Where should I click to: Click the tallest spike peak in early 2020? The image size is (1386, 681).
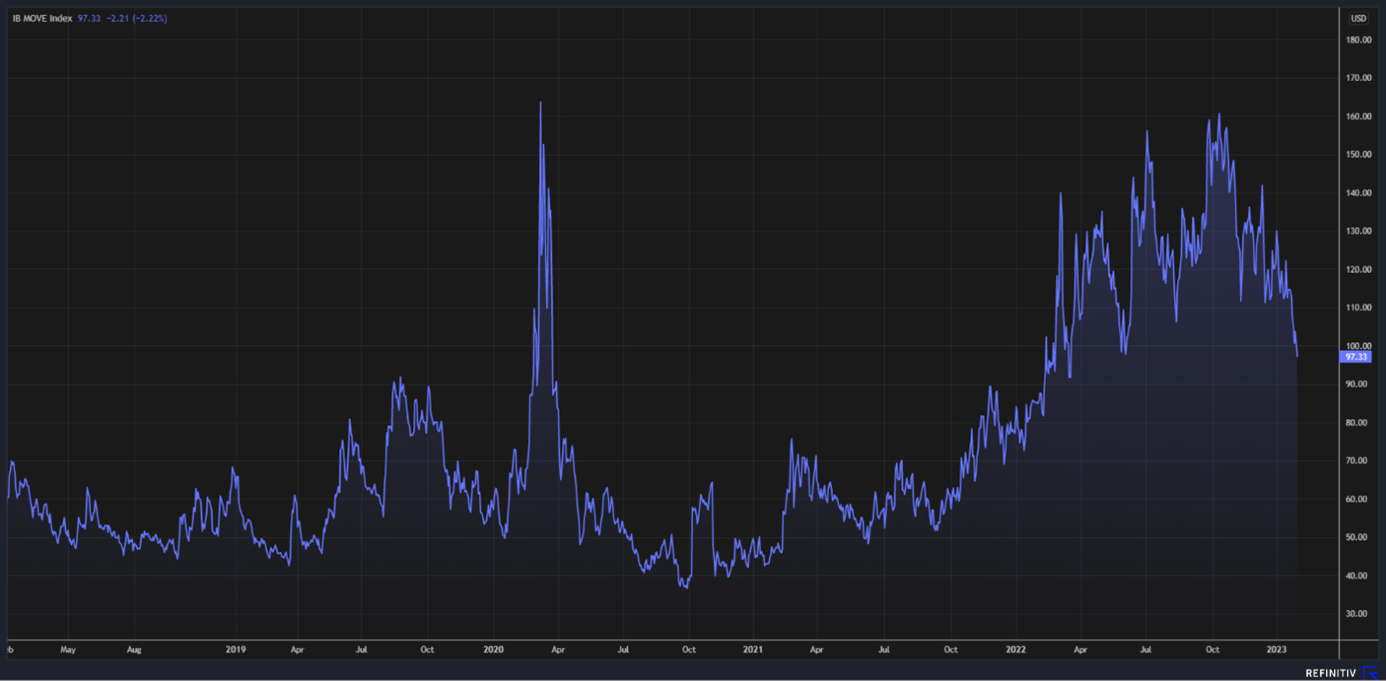[540, 103]
